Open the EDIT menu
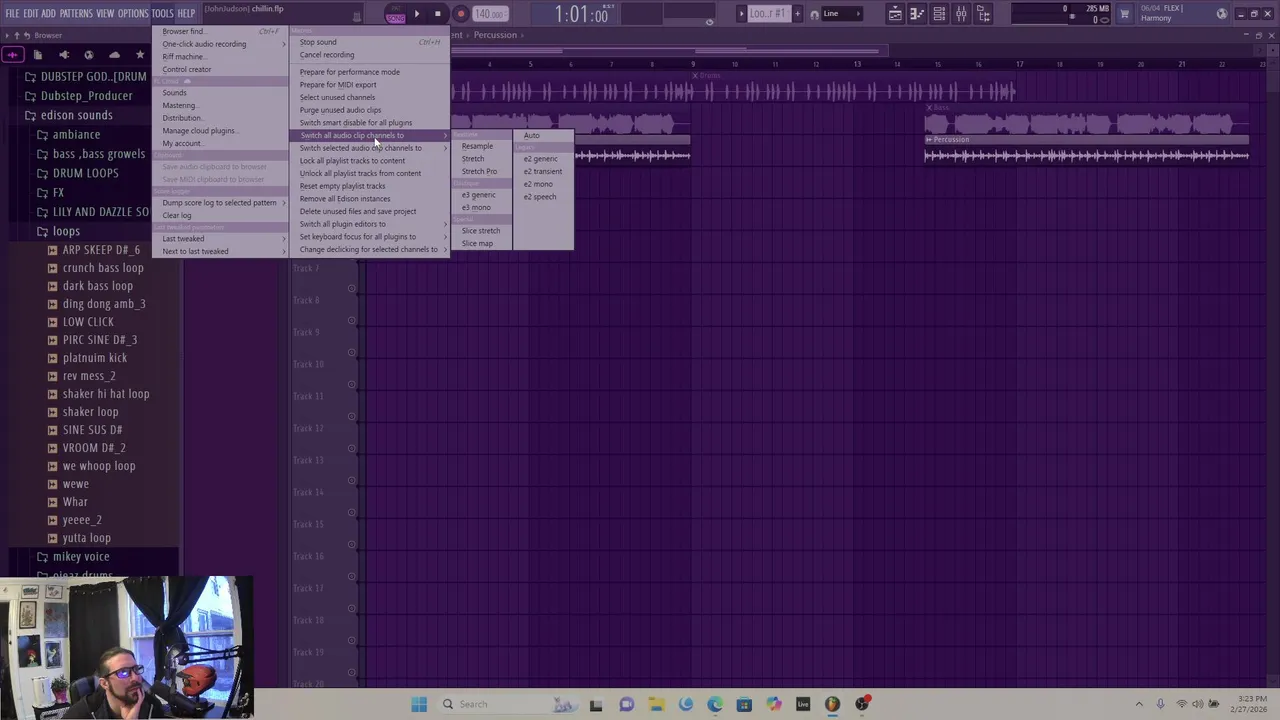The width and height of the screenshot is (1280, 720). pos(30,14)
